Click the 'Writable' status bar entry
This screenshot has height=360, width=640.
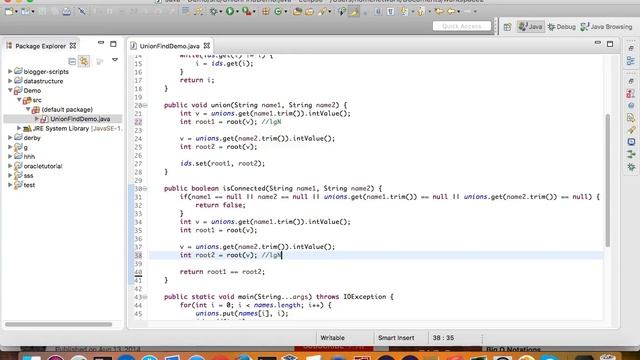pos(332,338)
